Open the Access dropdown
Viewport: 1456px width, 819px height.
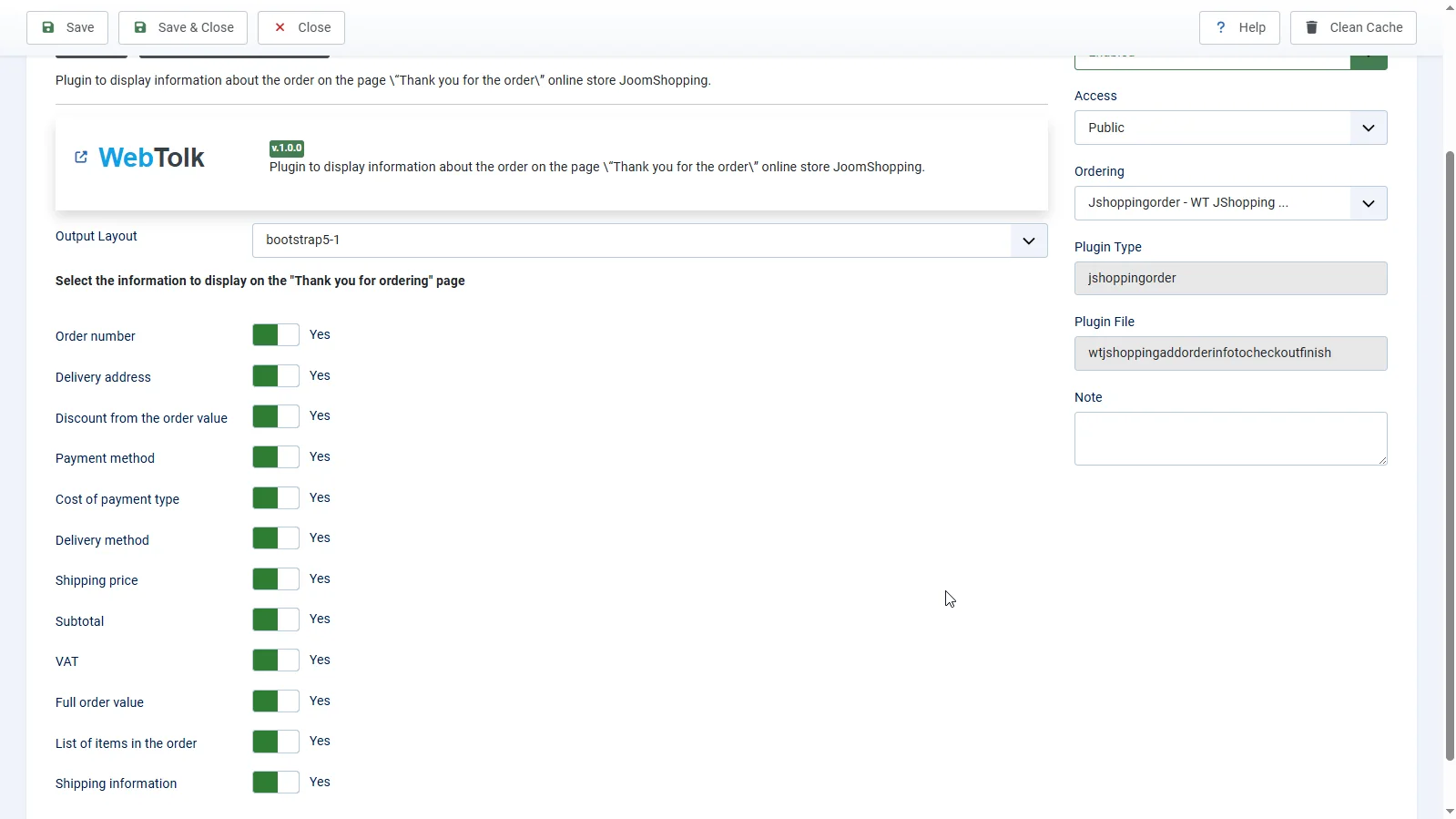(1229, 128)
